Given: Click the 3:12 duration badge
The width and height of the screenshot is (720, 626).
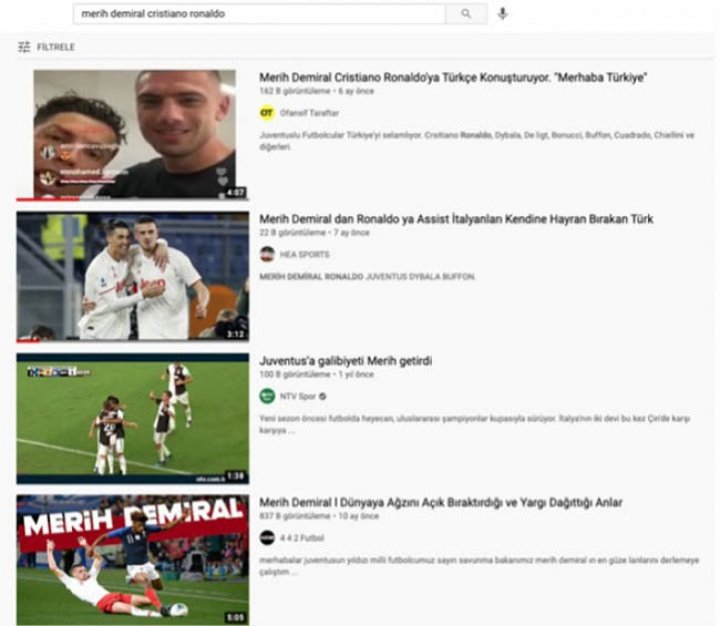Looking at the screenshot, I should point(236,334).
